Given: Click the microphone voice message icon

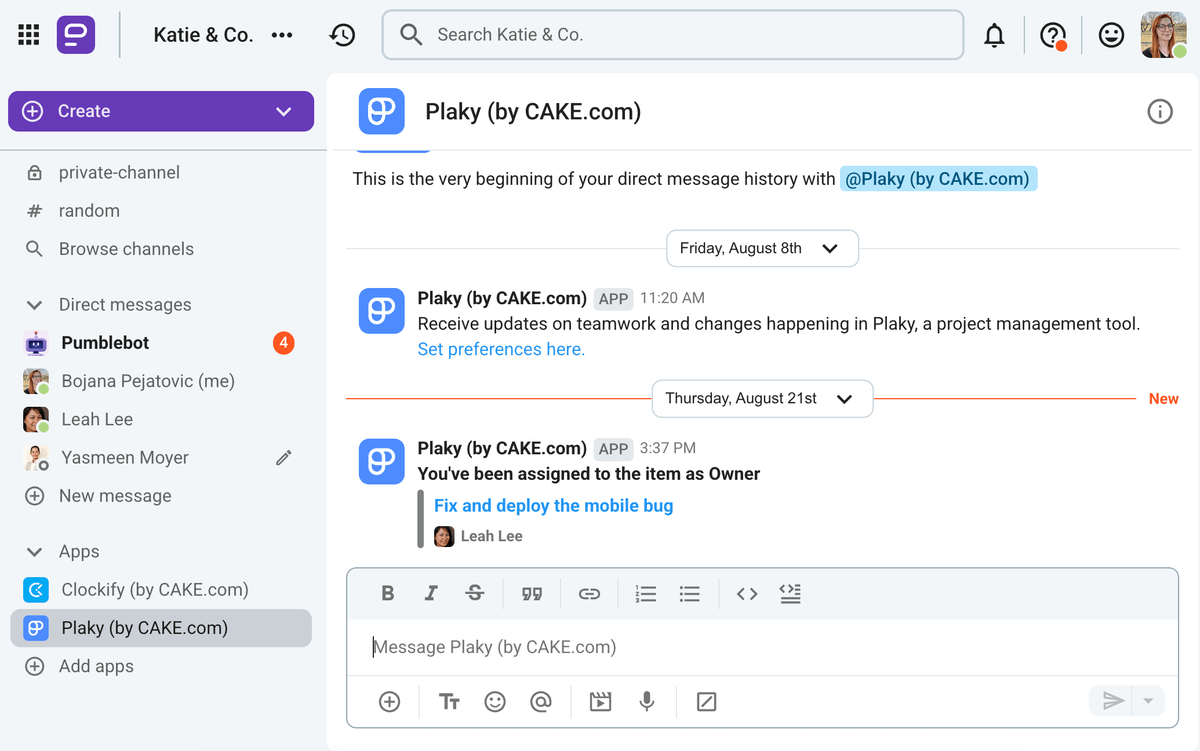Looking at the screenshot, I should (647, 702).
